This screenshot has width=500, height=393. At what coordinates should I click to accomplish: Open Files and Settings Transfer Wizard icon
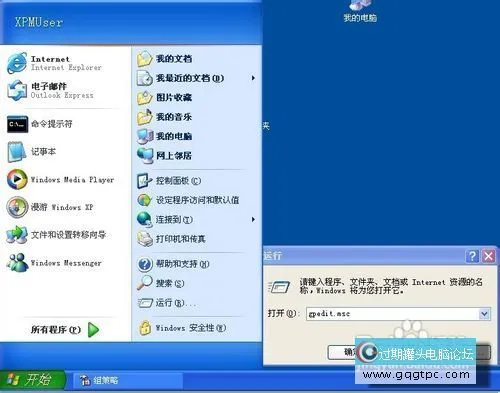pos(17,235)
